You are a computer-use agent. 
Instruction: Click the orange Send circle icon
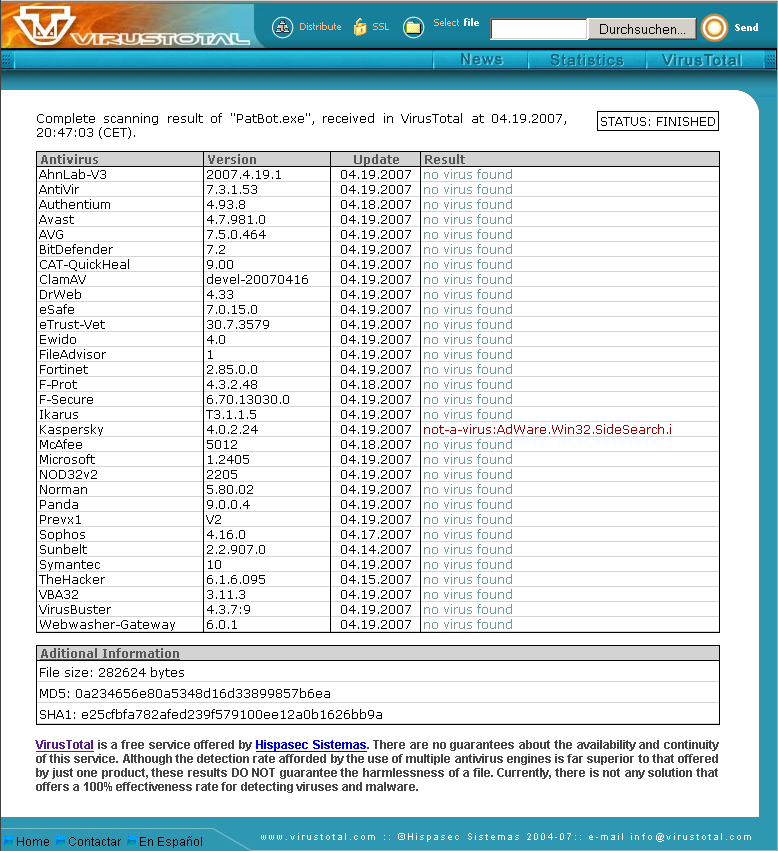tap(714, 28)
